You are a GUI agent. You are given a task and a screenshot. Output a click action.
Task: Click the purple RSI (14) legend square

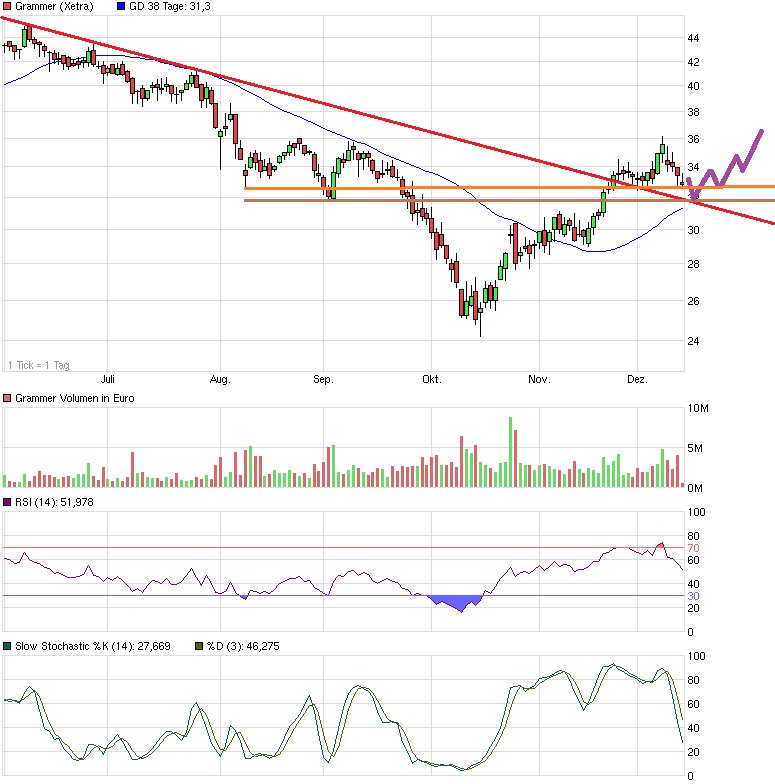point(7,502)
